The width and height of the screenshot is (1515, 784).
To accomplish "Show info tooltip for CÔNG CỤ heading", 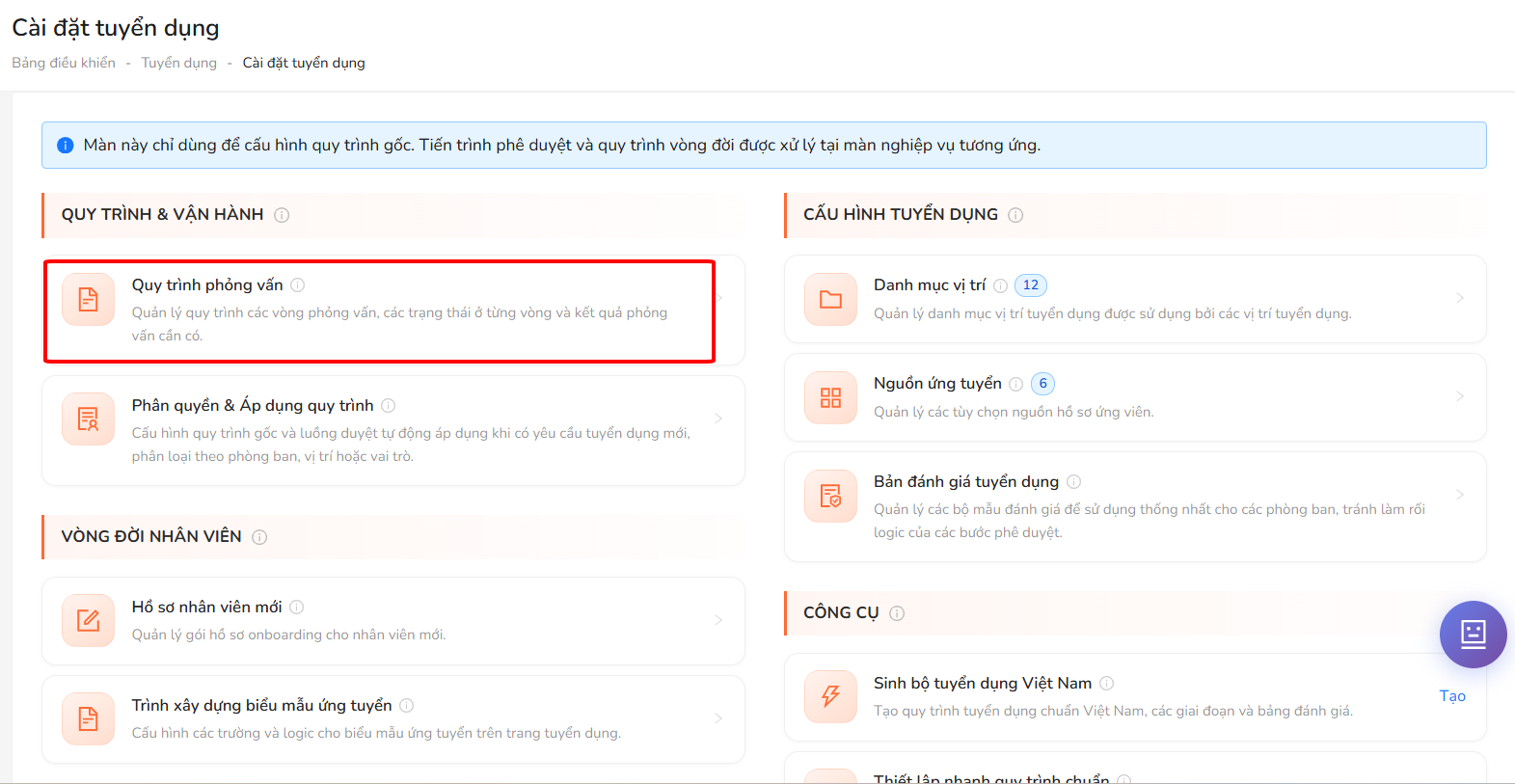I will click(897, 613).
